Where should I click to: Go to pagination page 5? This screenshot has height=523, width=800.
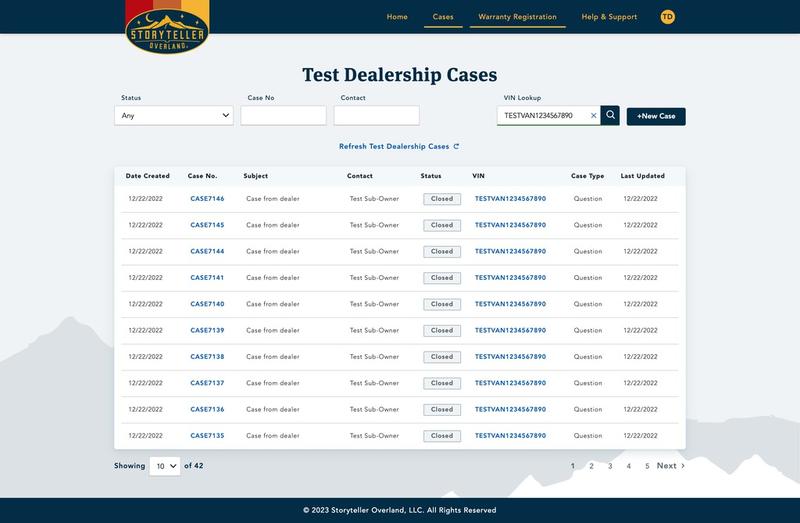[x=647, y=466]
